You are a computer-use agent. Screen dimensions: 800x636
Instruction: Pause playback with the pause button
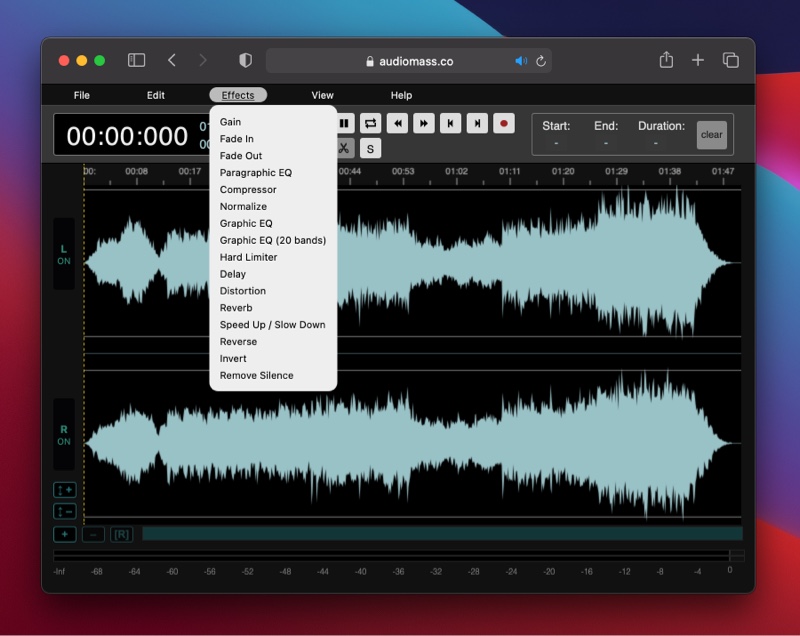(344, 123)
